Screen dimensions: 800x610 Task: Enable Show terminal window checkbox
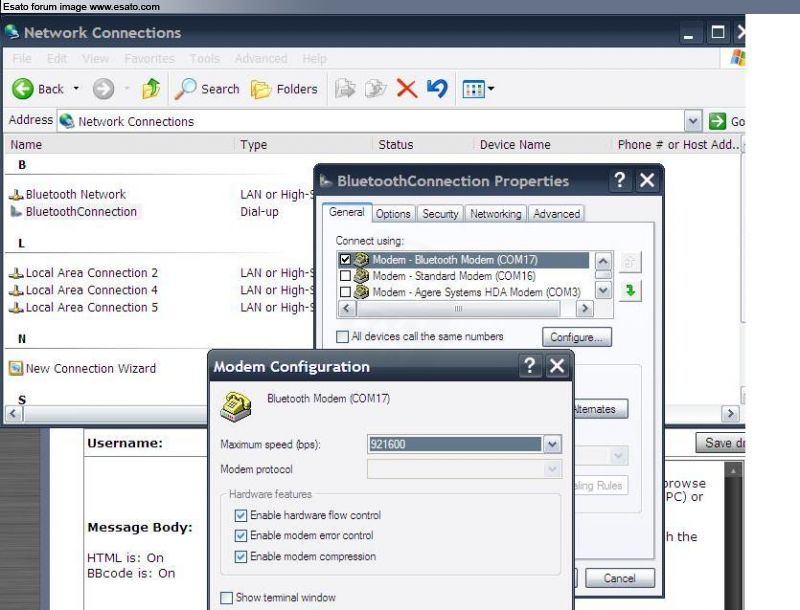click(x=226, y=598)
